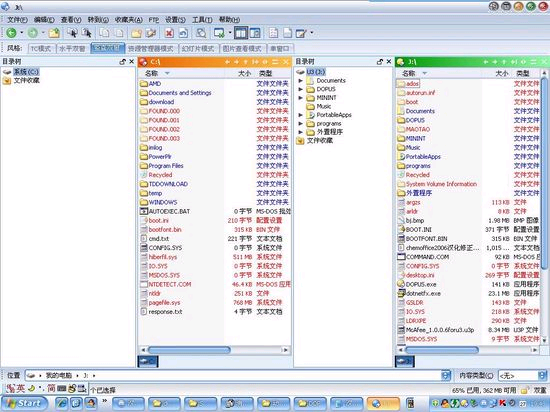
Task: Click the Undo toolbar icon
Action: click(x=183, y=33)
